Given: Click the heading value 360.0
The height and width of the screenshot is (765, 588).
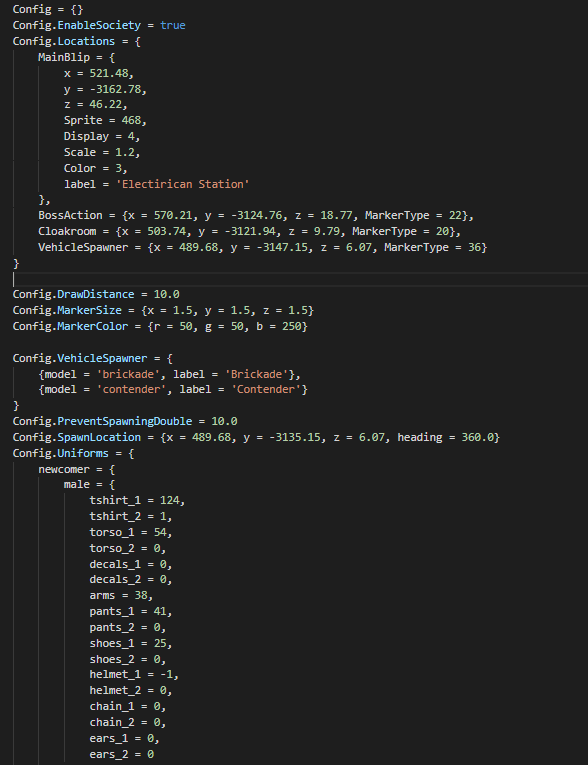Looking at the screenshot, I should [477, 437].
